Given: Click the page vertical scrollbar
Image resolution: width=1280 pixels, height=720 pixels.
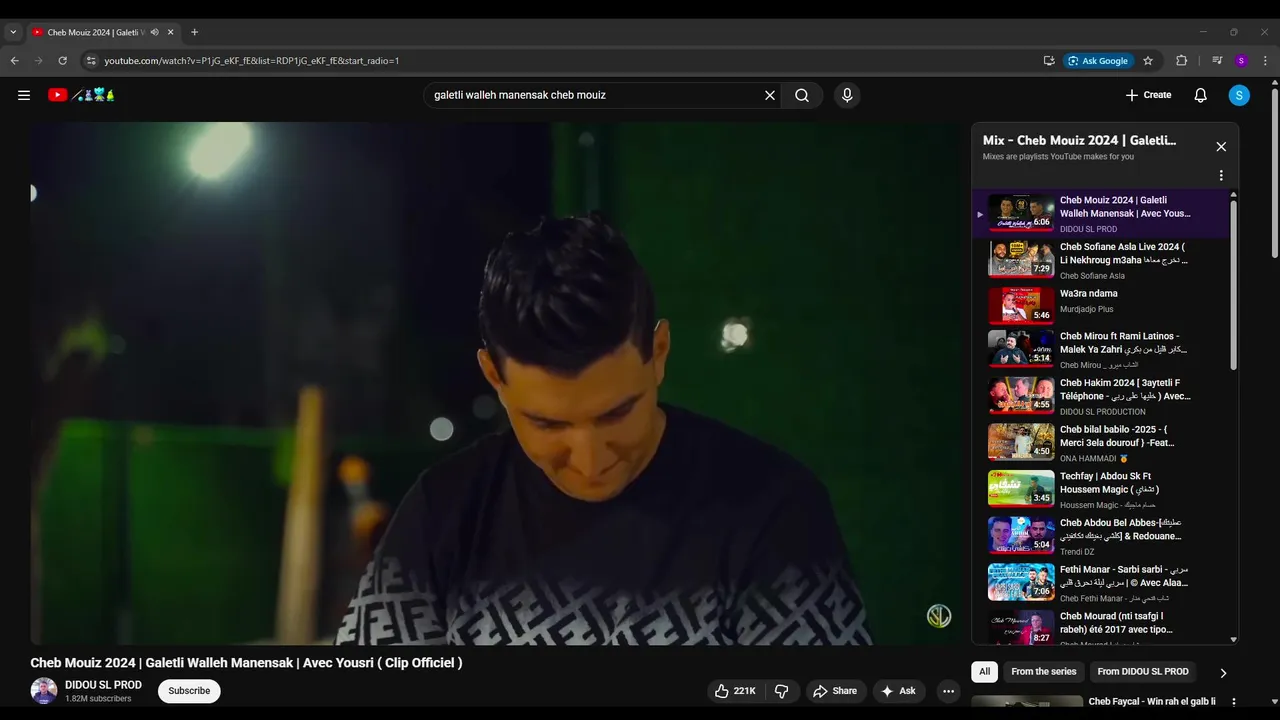Looking at the screenshot, I should click(x=1274, y=175).
